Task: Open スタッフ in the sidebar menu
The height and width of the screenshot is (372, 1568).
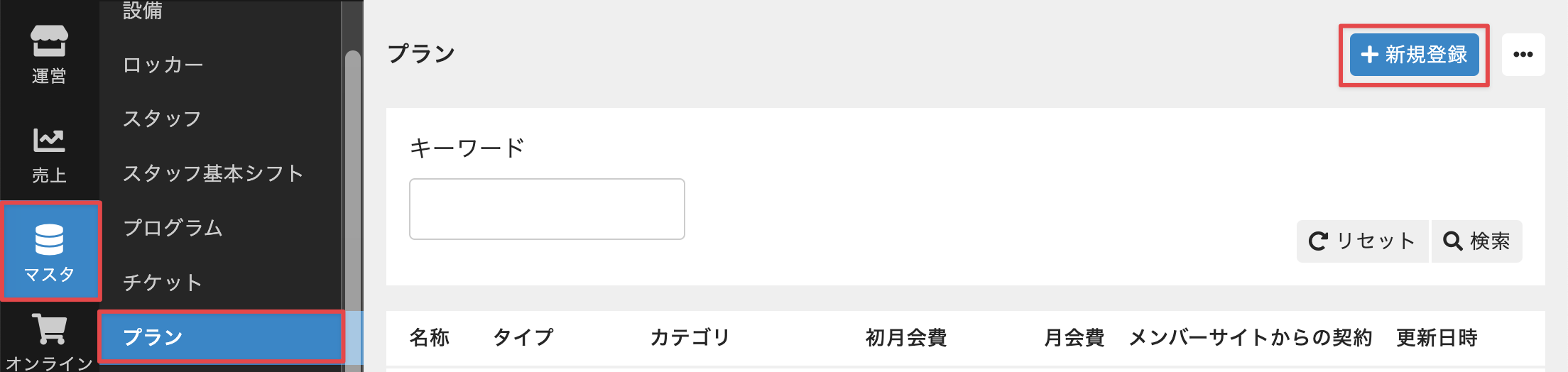Action: pyautogui.click(x=163, y=119)
